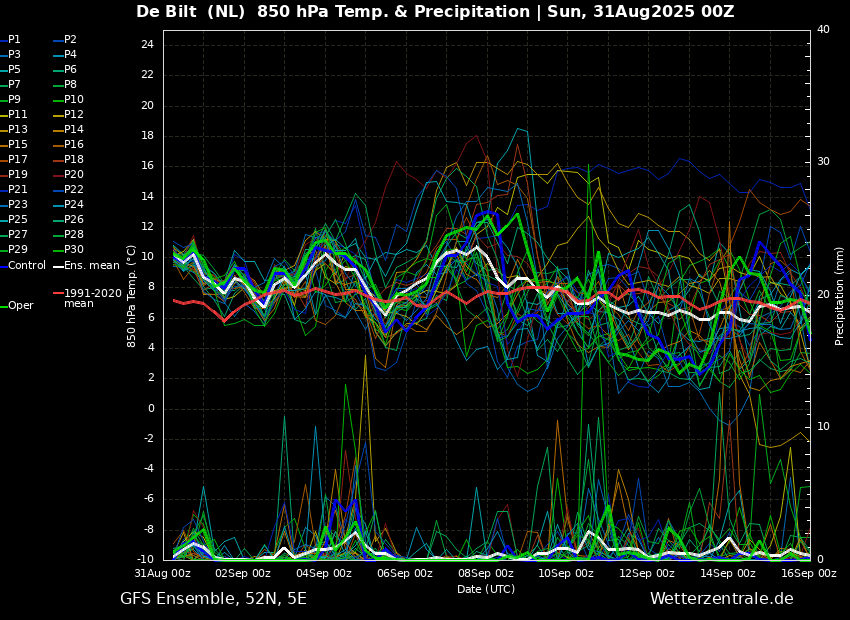Image resolution: width=850 pixels, height=620 pixels.
Task: Click the GFS Ensemble, 52N, 5E label
Action: tap(213, 599)
